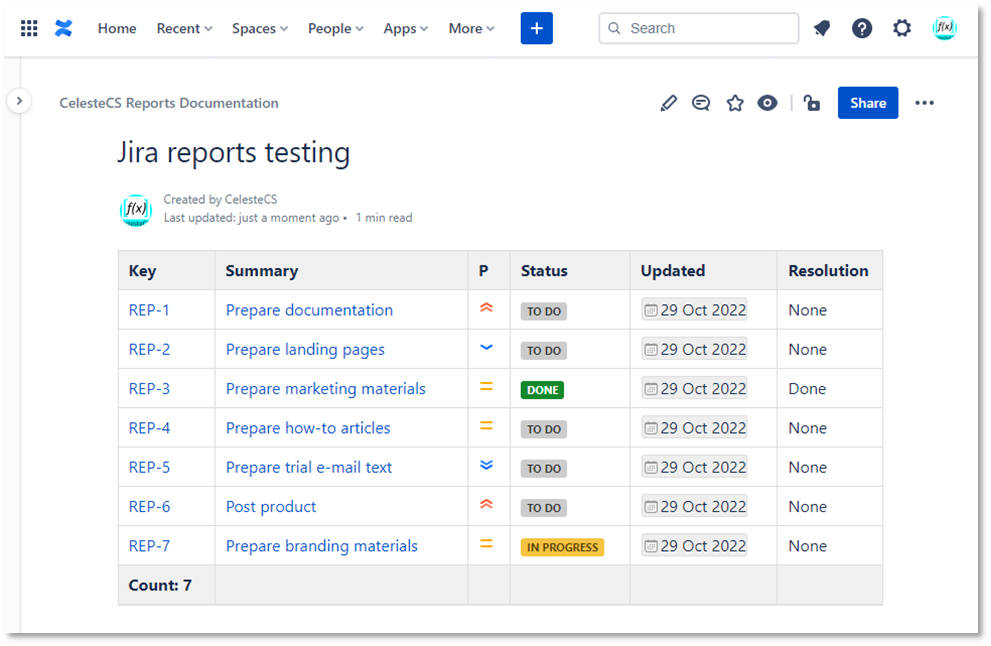Open the help question mark icon
Viewport: 991px width, 646px height.
(x=861, y=28)
